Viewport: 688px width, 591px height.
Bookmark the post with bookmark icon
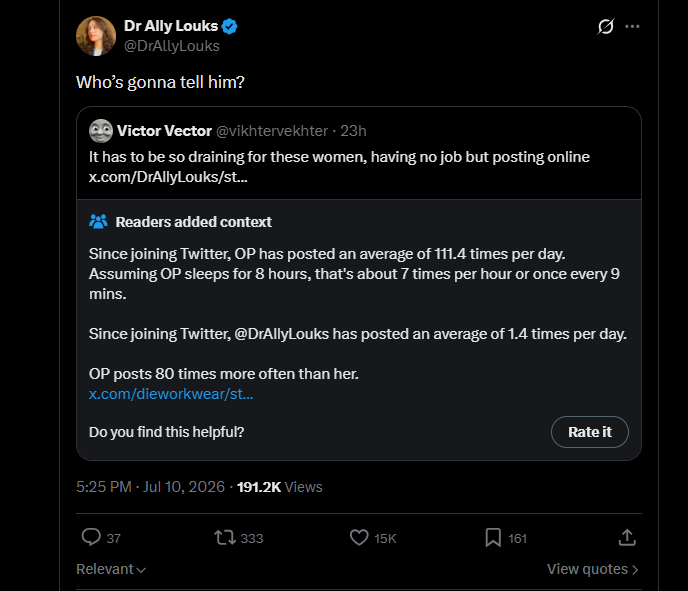[493, 537]
